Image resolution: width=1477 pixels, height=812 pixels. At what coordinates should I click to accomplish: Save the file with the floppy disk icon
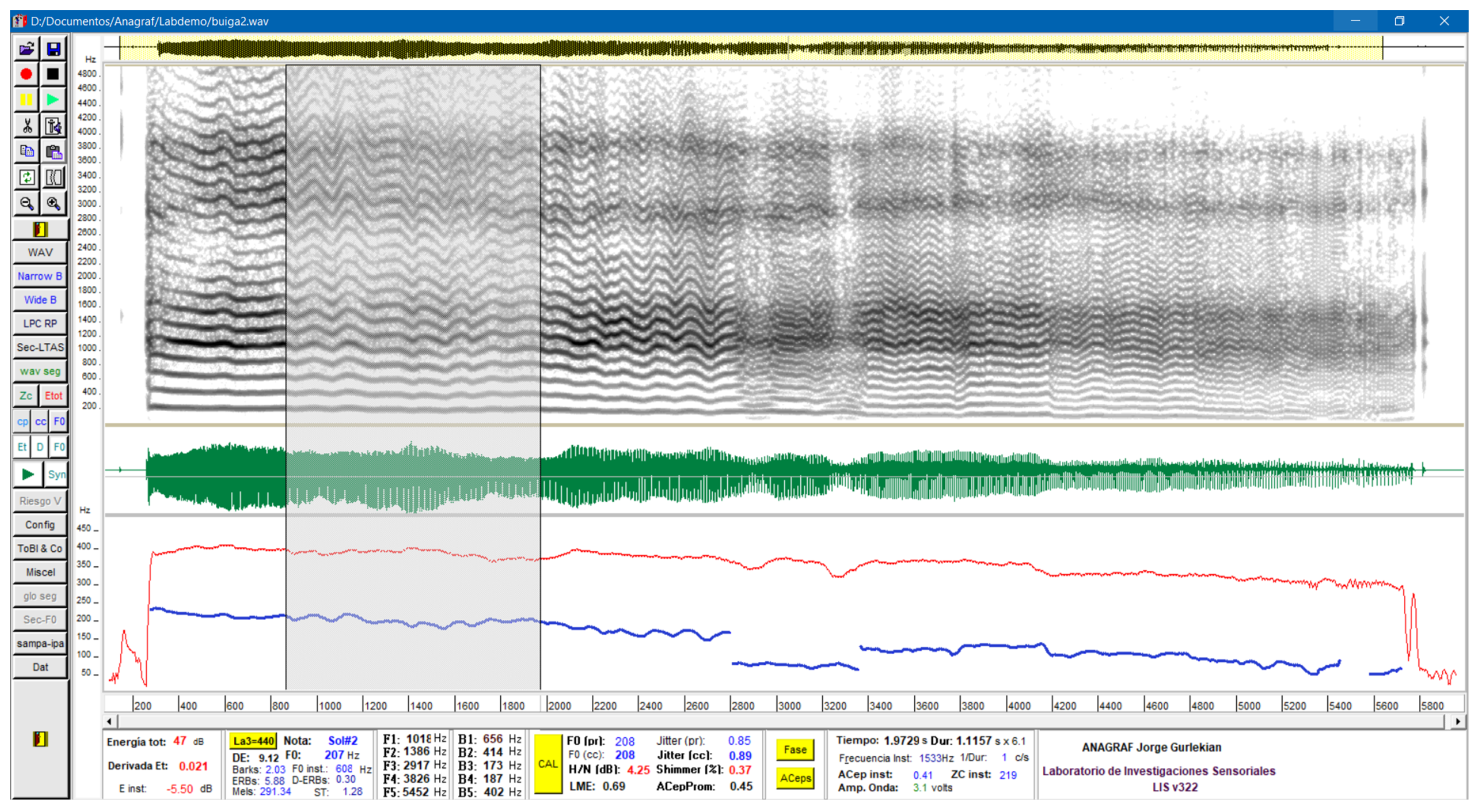[53, 49]
